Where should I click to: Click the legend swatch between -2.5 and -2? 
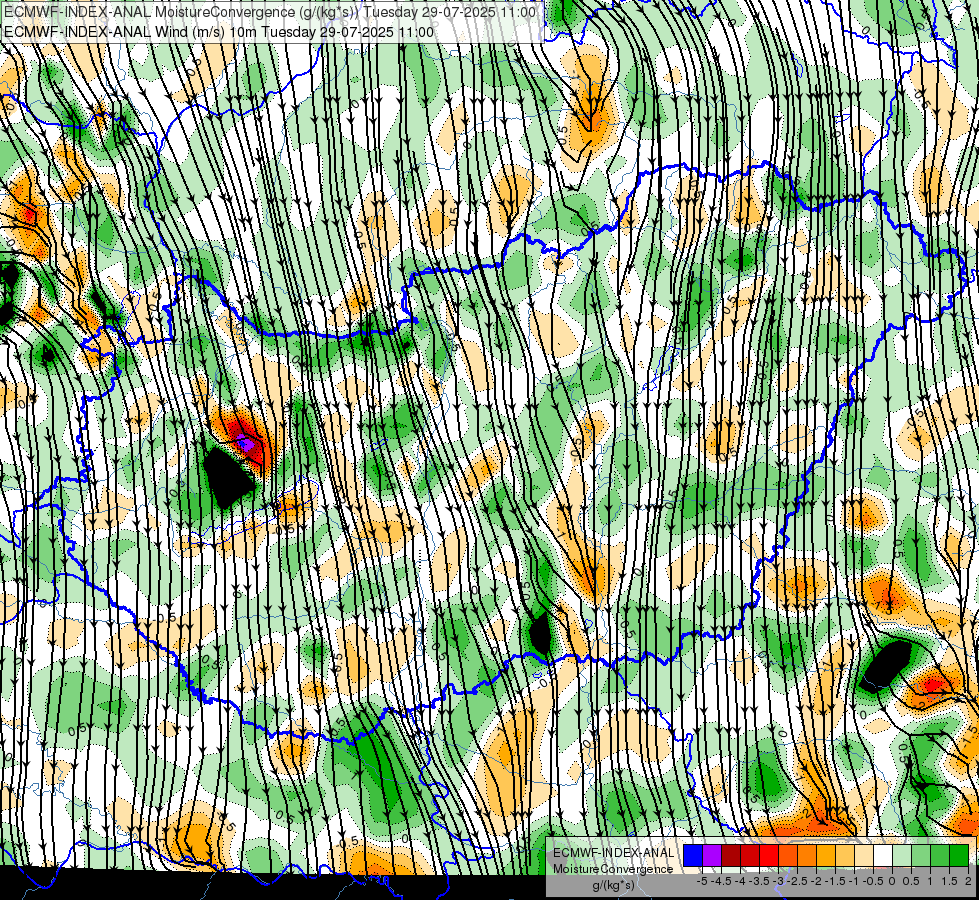point(807,855)
